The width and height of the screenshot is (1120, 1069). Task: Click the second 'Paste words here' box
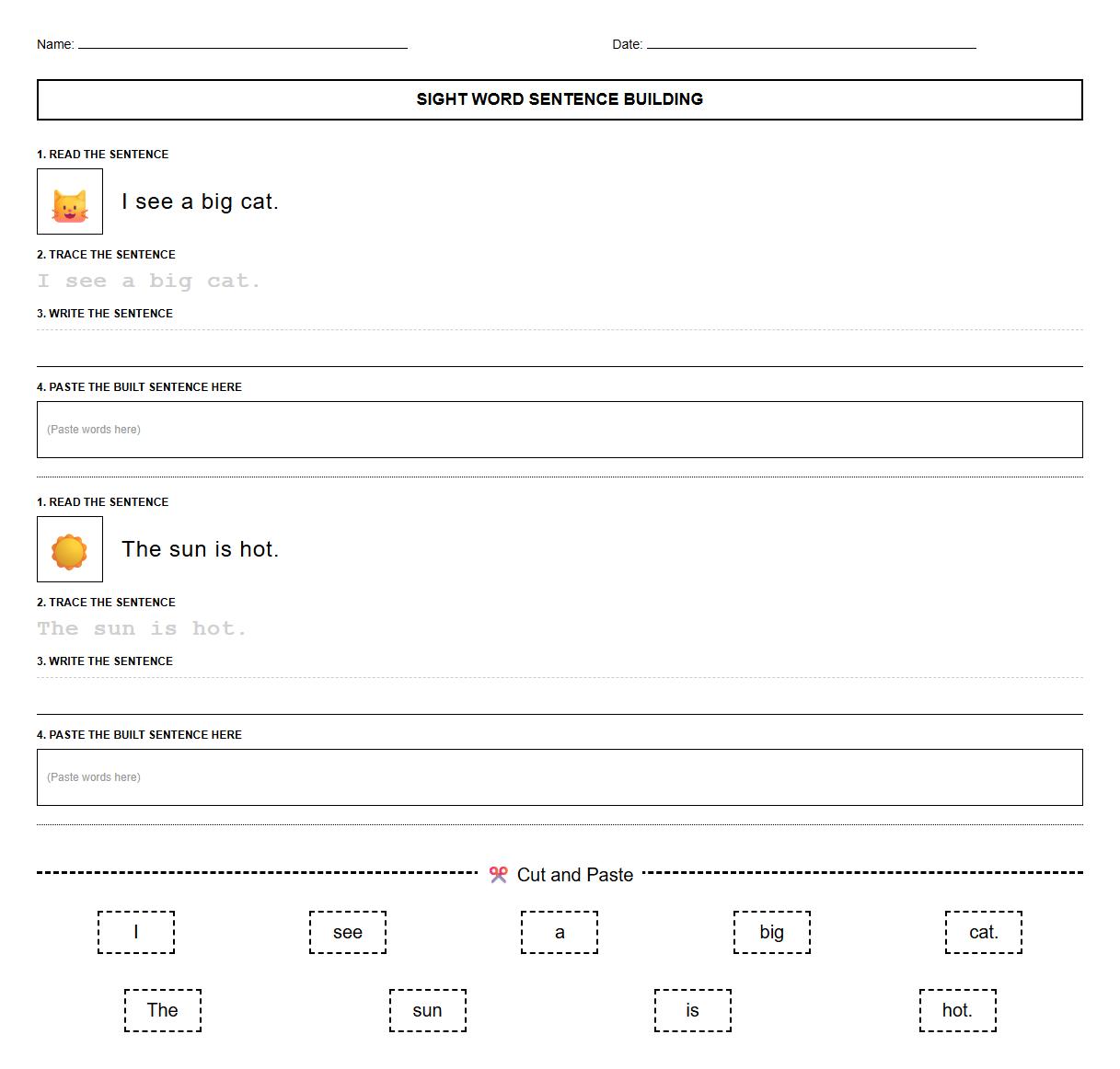560,776
